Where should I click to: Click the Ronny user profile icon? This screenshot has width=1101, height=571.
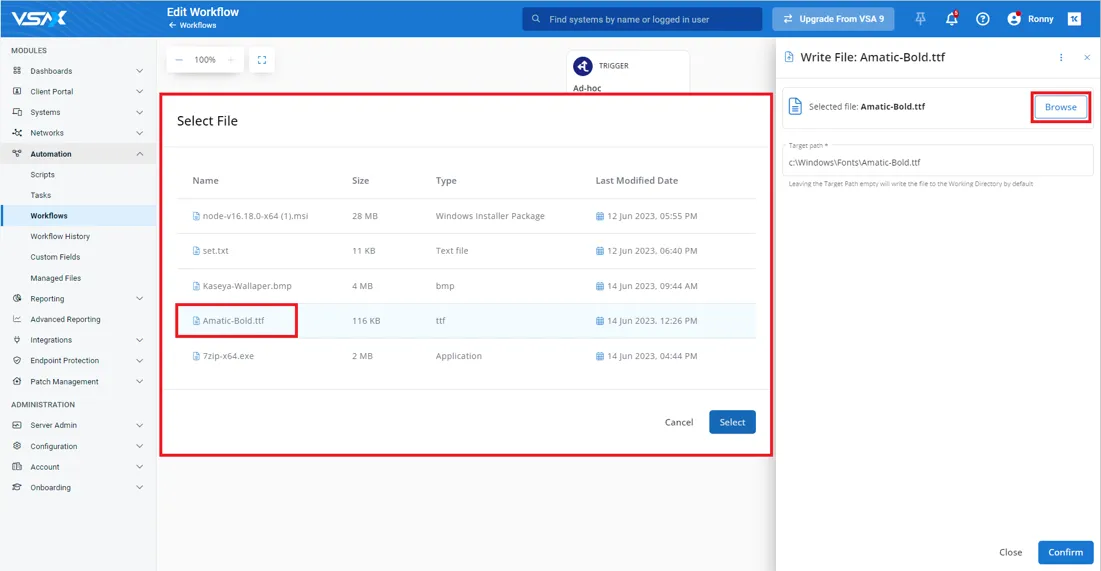[1014, 19]
